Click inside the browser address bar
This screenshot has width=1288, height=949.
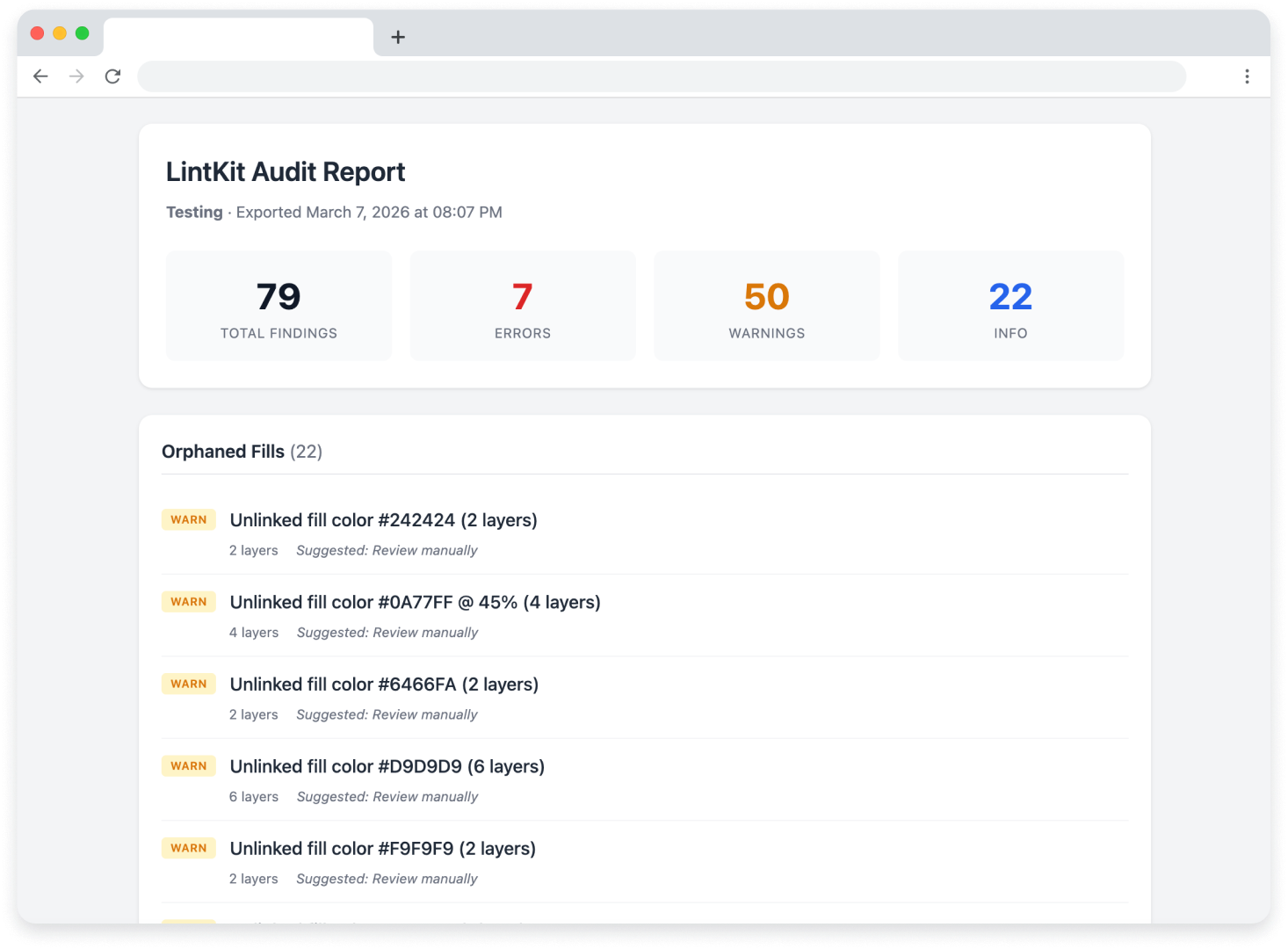(662, 76)
